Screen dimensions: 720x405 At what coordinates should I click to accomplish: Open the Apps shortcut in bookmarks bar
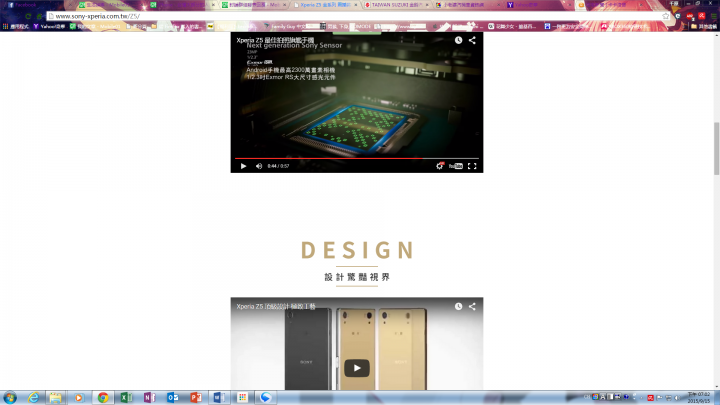tap(16, 27)
